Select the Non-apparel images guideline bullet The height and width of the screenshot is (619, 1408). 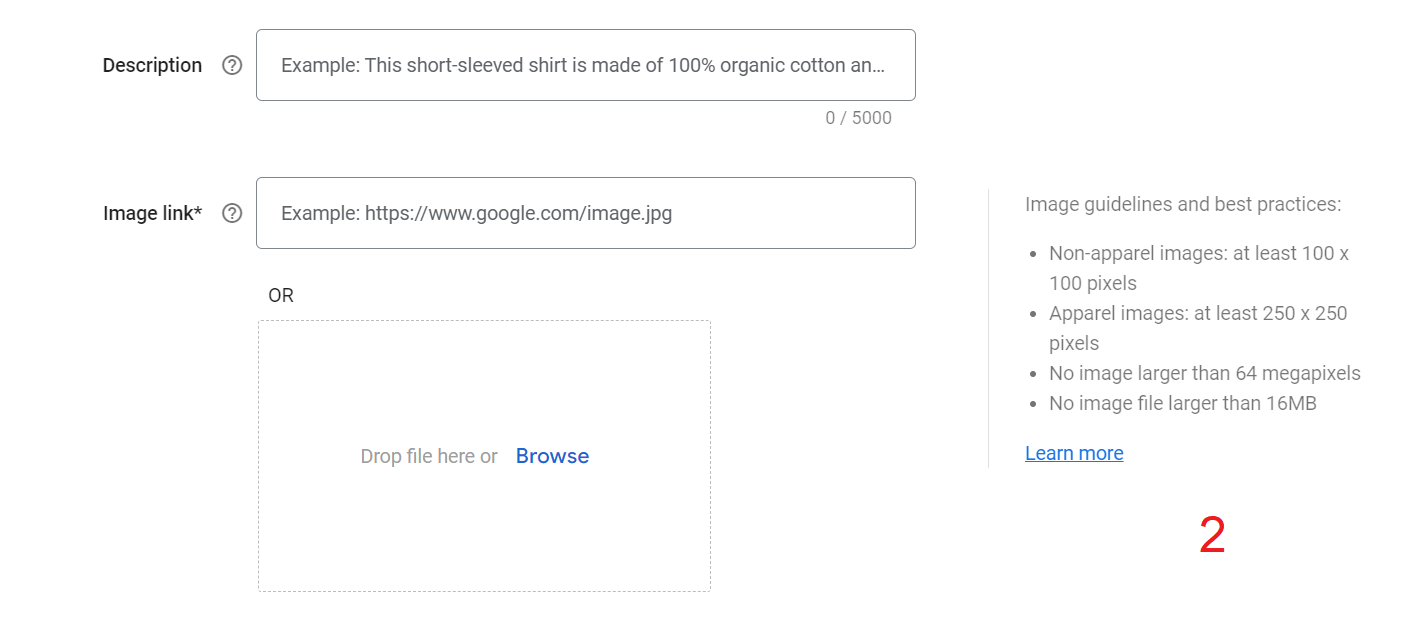pos(1199,268)
